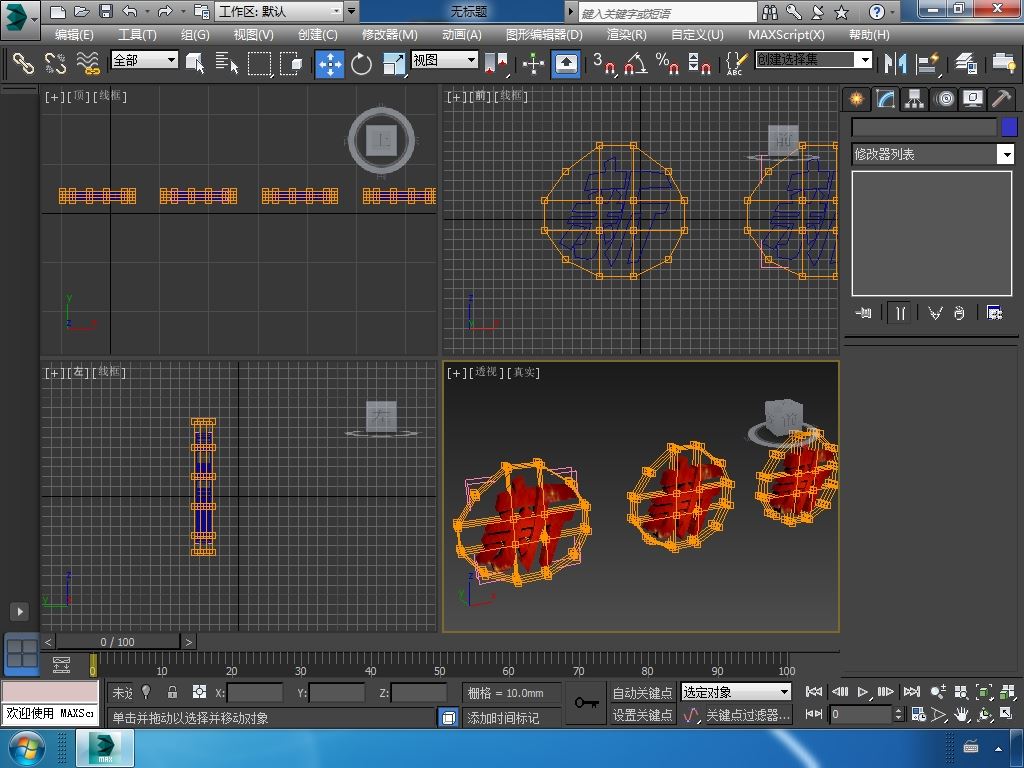
Task: Toggle Angle Snap
Action: pos(635,63)
